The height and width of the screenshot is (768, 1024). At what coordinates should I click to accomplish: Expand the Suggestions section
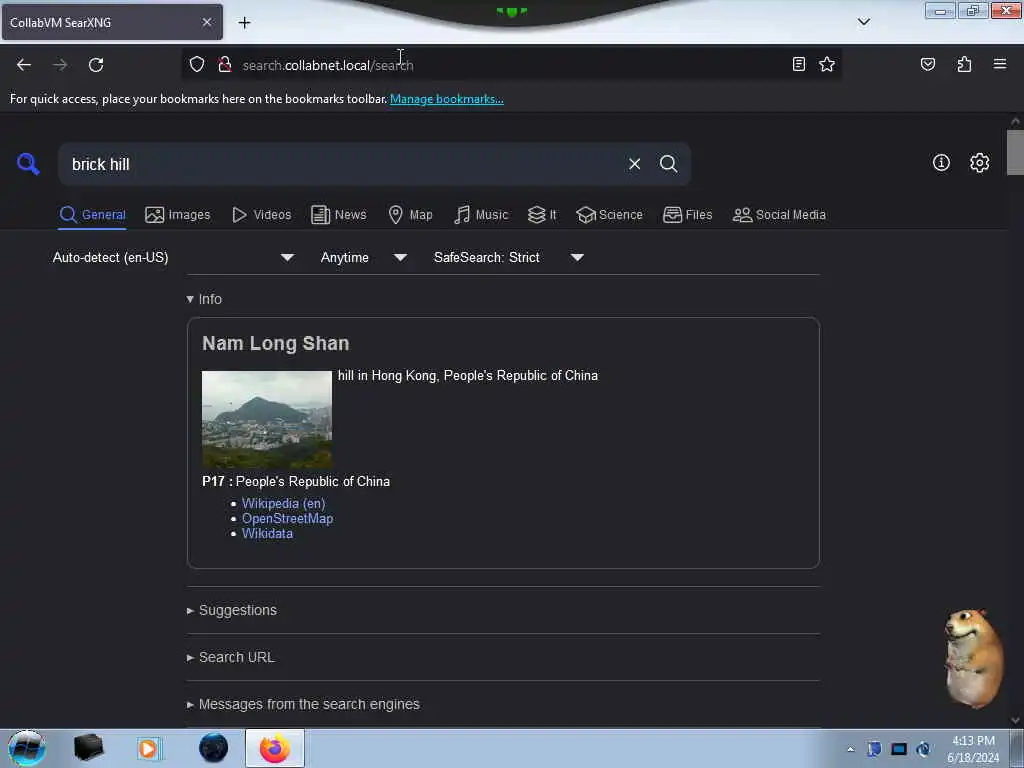[232, 610]
